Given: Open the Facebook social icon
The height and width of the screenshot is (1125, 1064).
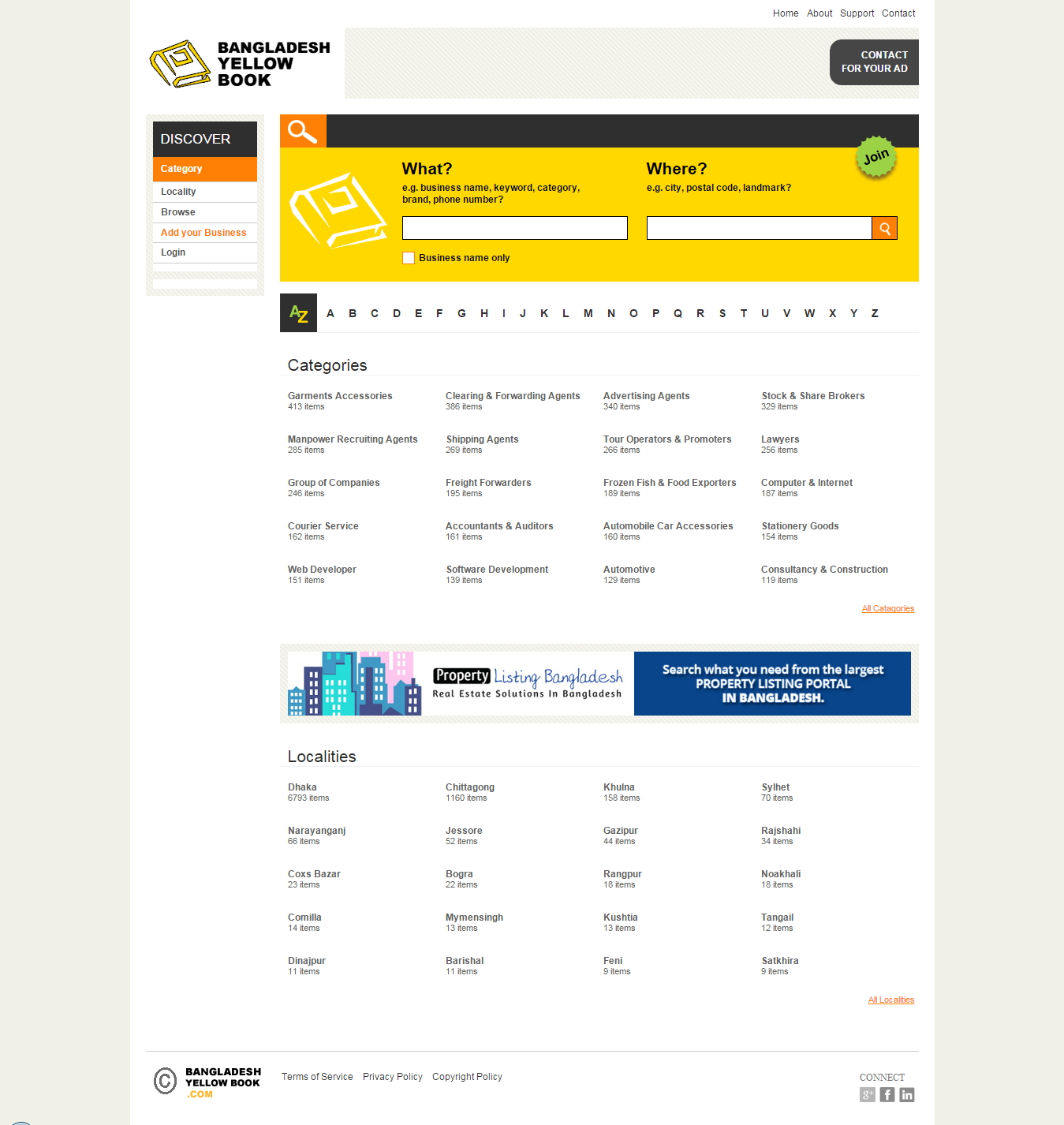Looking at the screenshot, I should (x=887, y=1094).
